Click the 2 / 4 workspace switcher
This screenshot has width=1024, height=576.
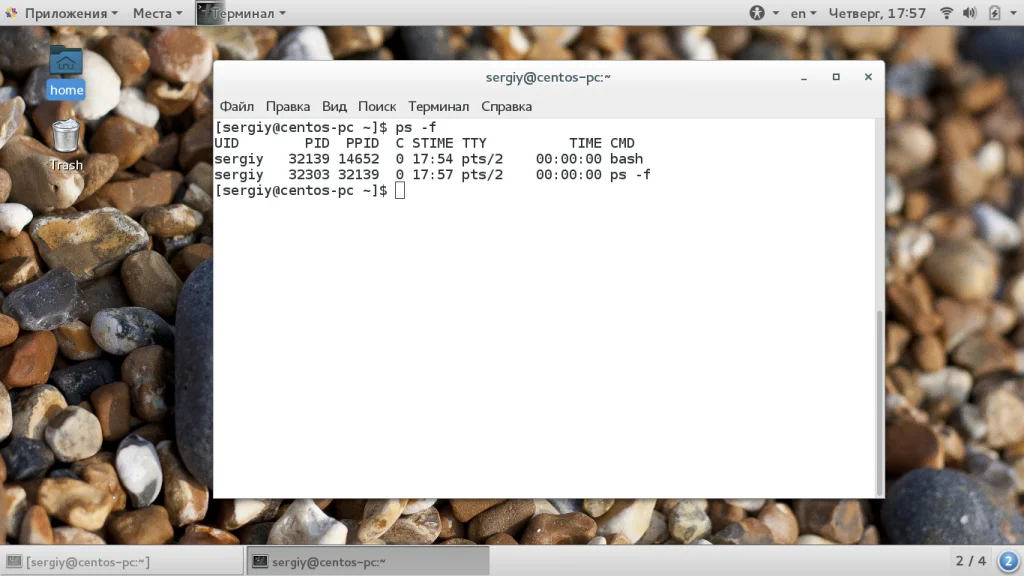point(970,561)
